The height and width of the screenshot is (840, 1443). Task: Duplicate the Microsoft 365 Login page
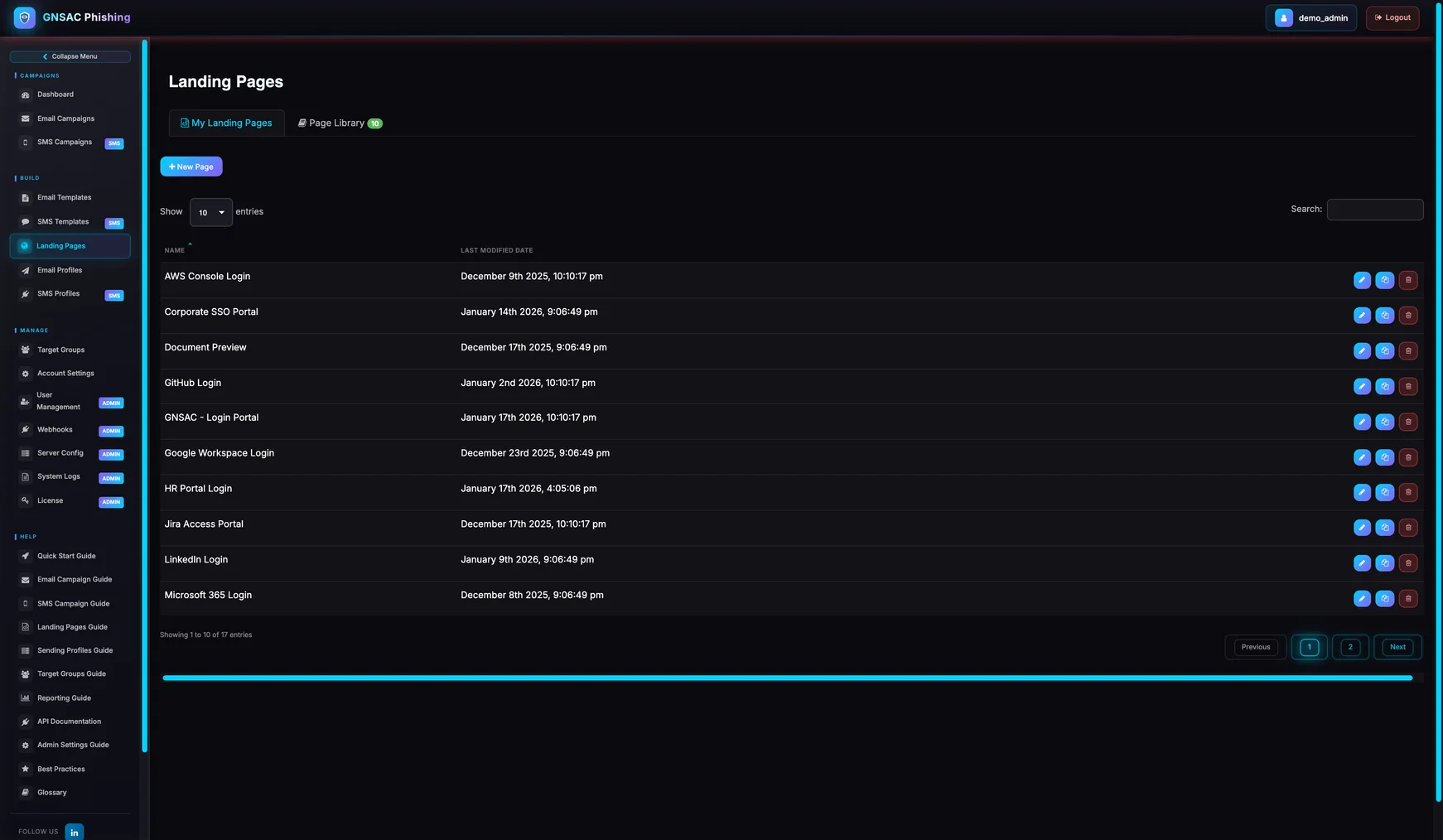[1385, 599]
